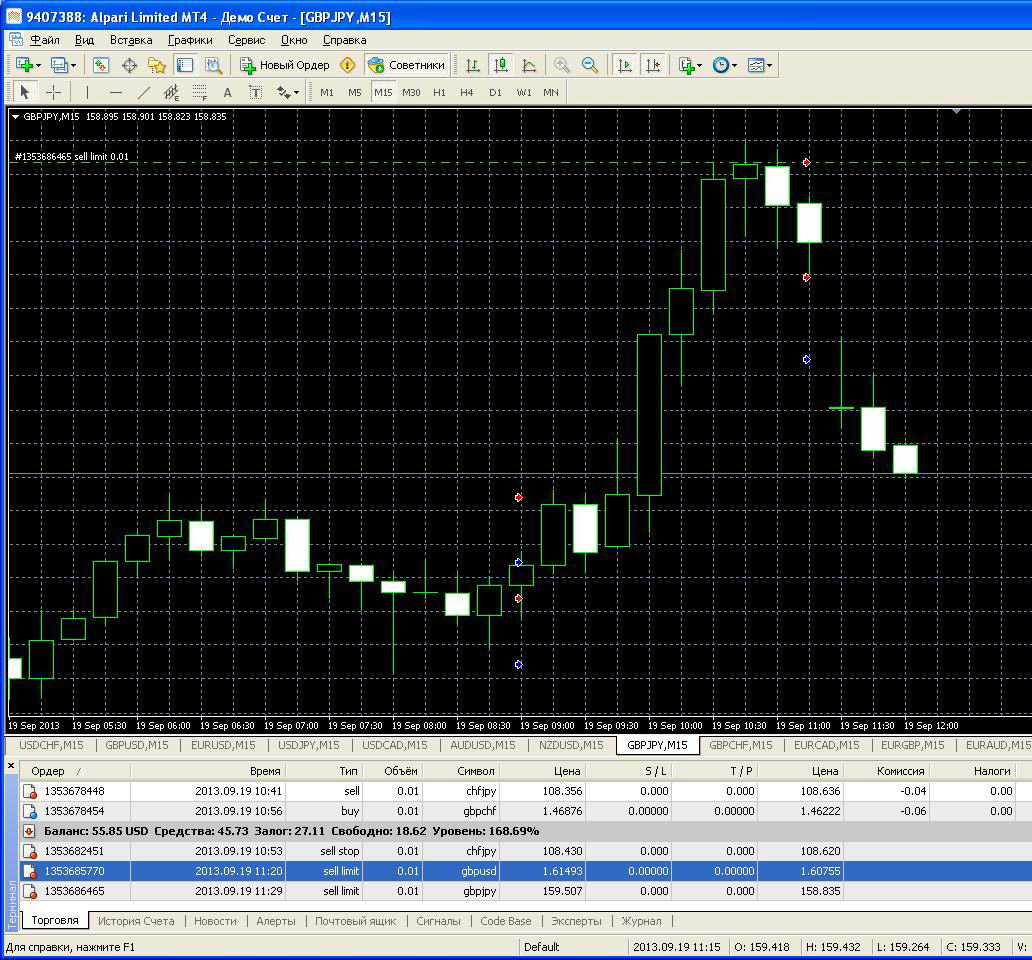The width and height of the screenshot is (1032, 960).
Task: Select the trendline drawing tool
Action: point(143,92)
